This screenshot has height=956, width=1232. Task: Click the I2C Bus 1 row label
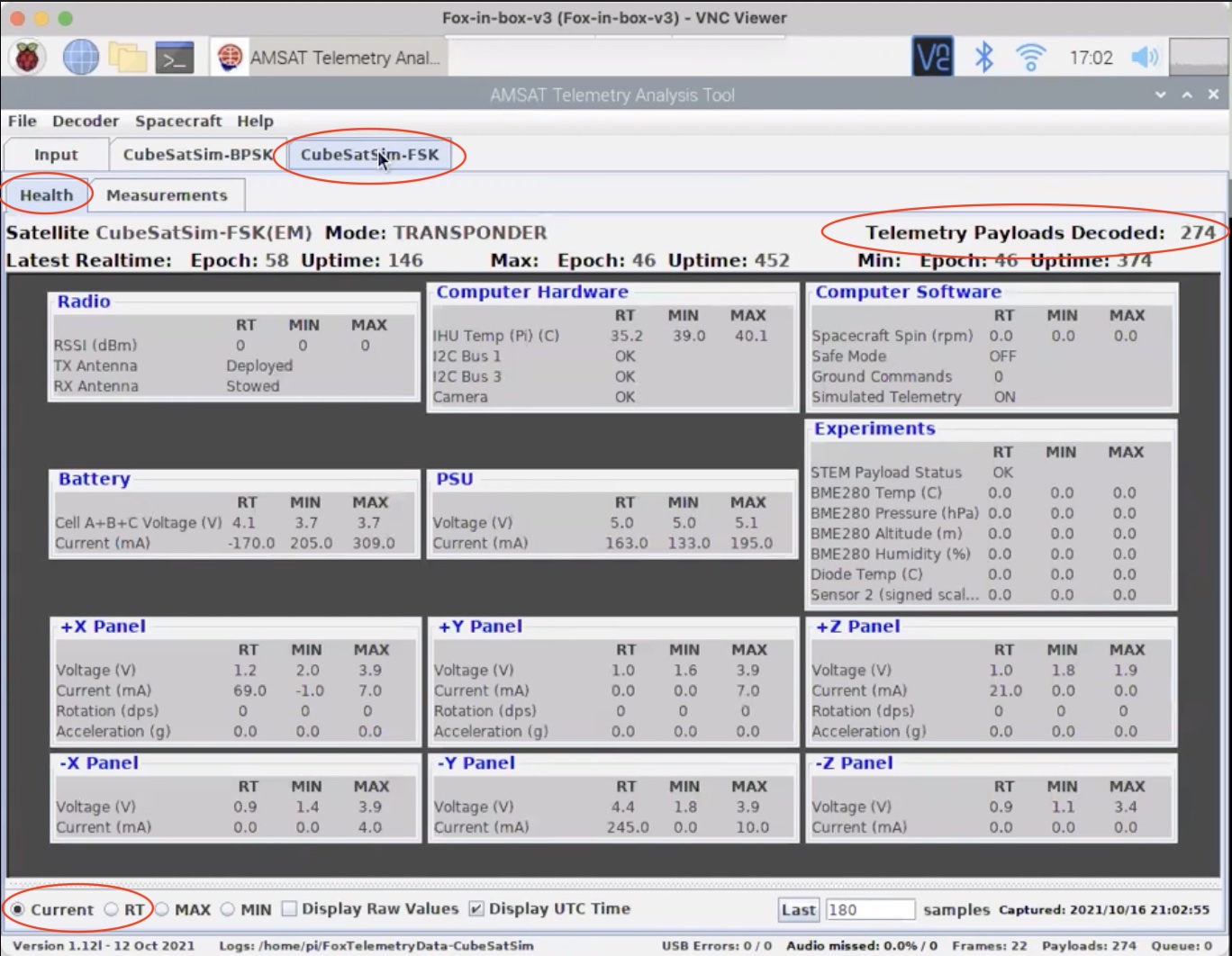click(467, 356)
